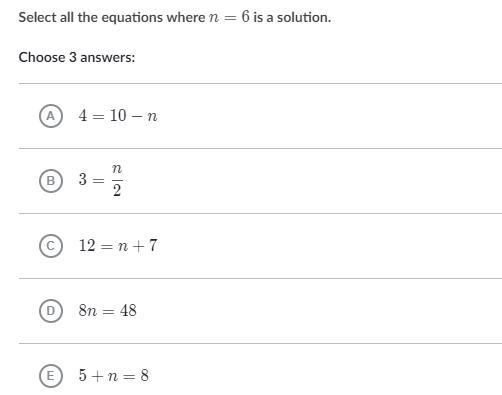Image resolution: width=502 pixels, height=395 pixels.
Task: Click the 'Choose 3 answers:' label
Action: pos(77,57)
